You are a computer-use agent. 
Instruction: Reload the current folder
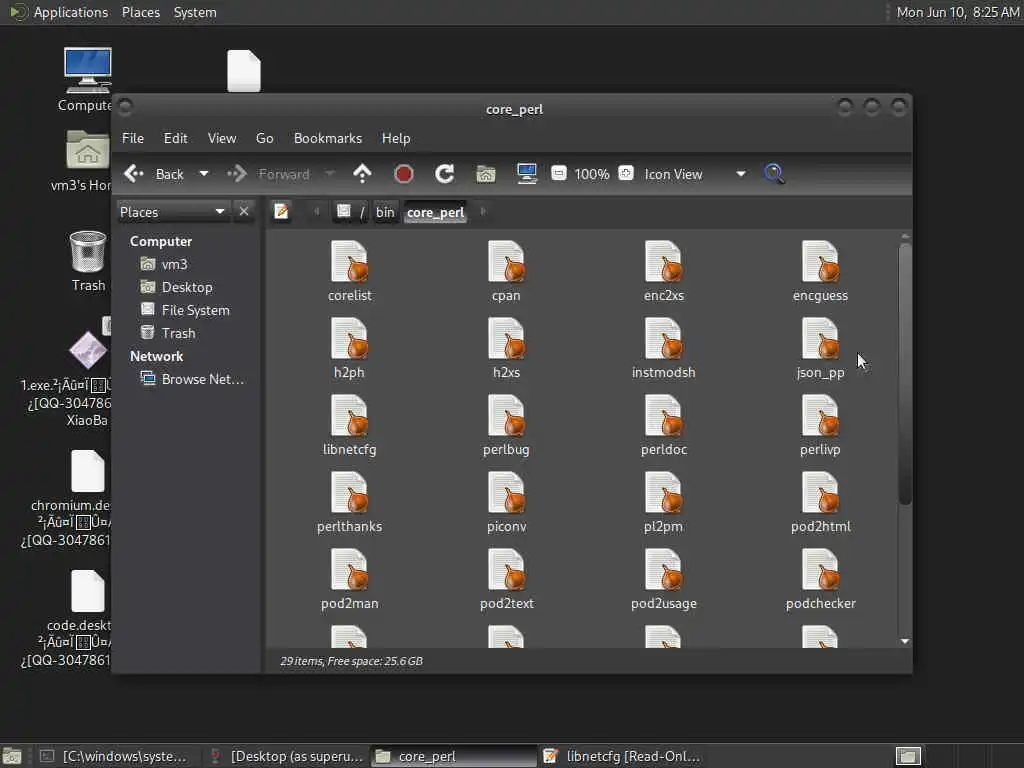(445, 174)
